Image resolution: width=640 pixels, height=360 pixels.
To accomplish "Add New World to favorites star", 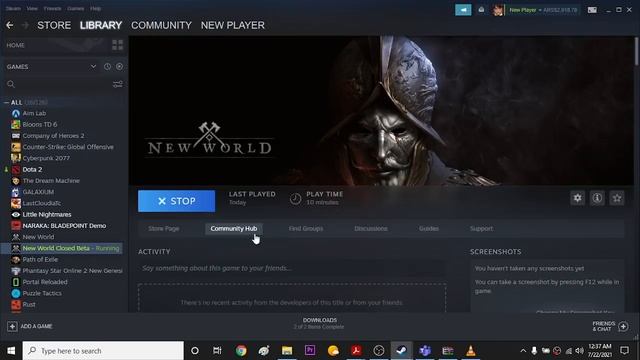I will 617,198.
